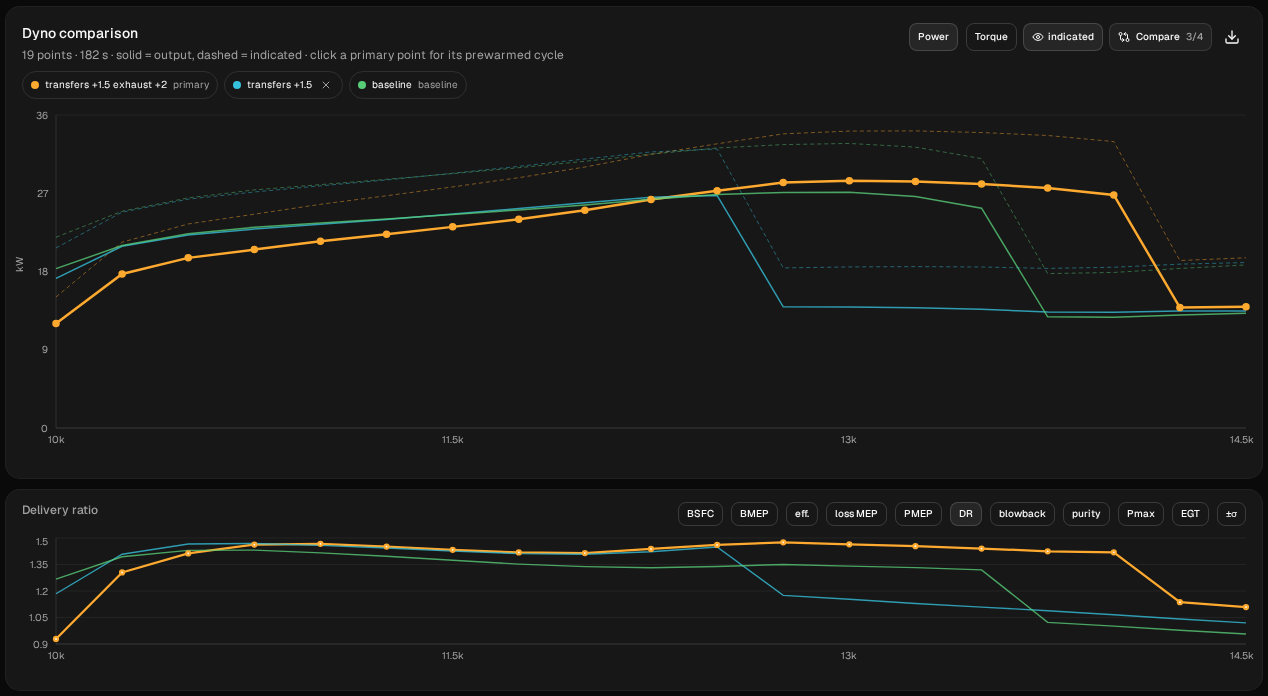Select the transfers +1.5 run chip
This screenshot has height=696, width=1268.
click(284, 85)
